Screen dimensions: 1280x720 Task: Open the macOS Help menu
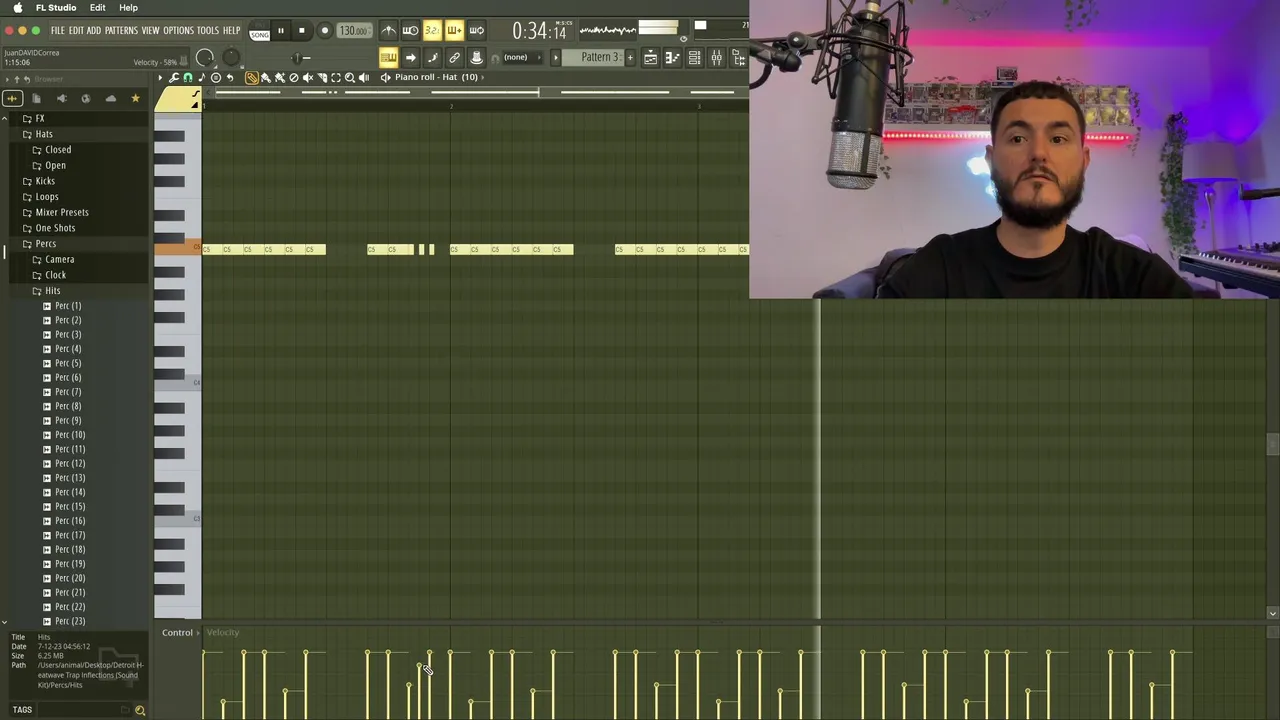click(x=128, y=8)
